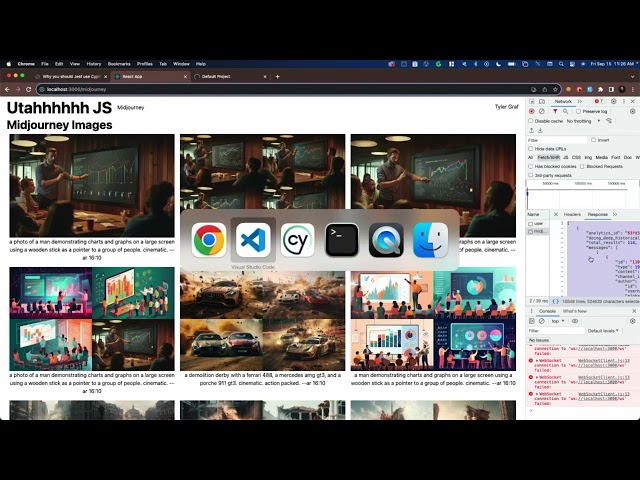This screenshot has height=480, width=640.
Task: Open Chrome extensions puzzle icon
Action: [x=600, y=89]
